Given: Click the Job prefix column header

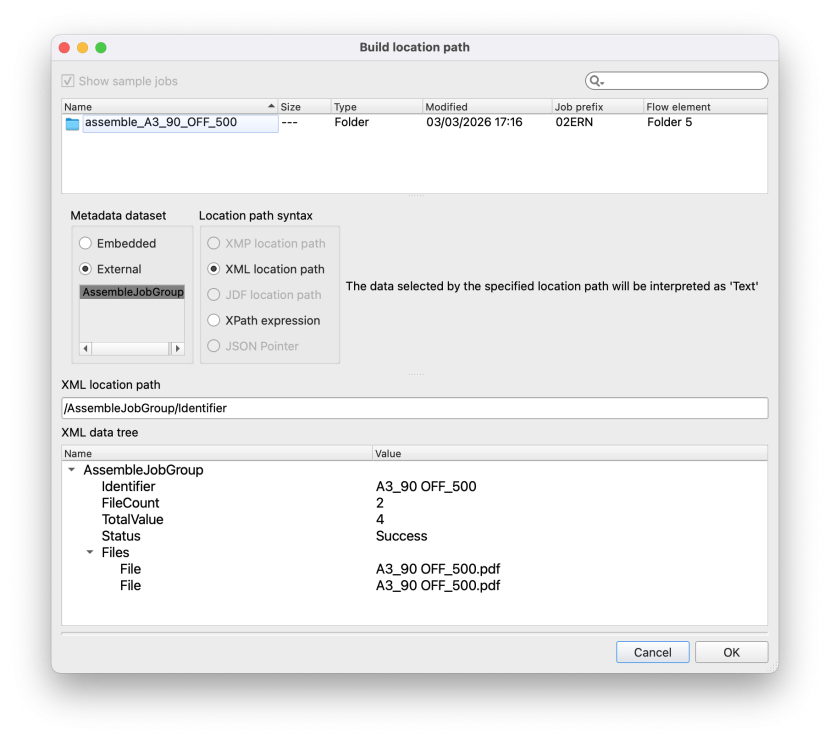Looking at the screenshot, I should point(595,107).
